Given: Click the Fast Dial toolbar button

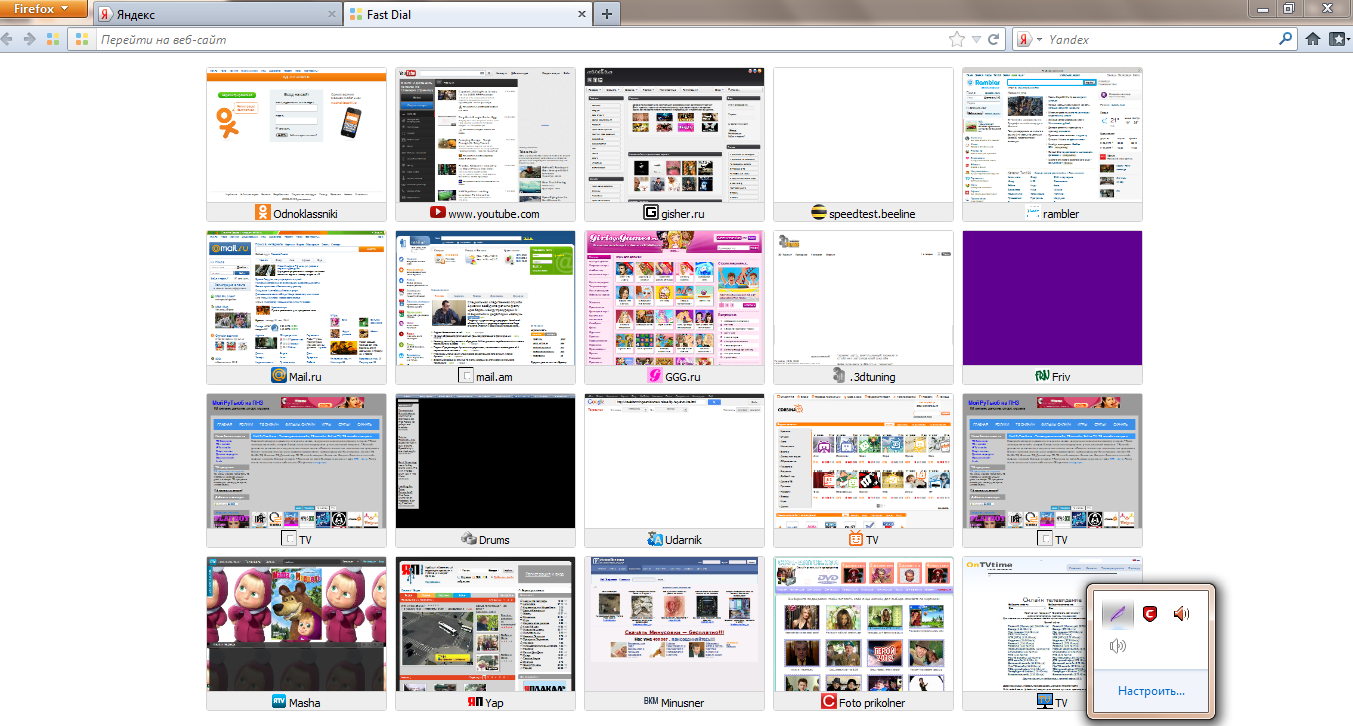Looking at the screenshot, I should (x=53, y=40).
